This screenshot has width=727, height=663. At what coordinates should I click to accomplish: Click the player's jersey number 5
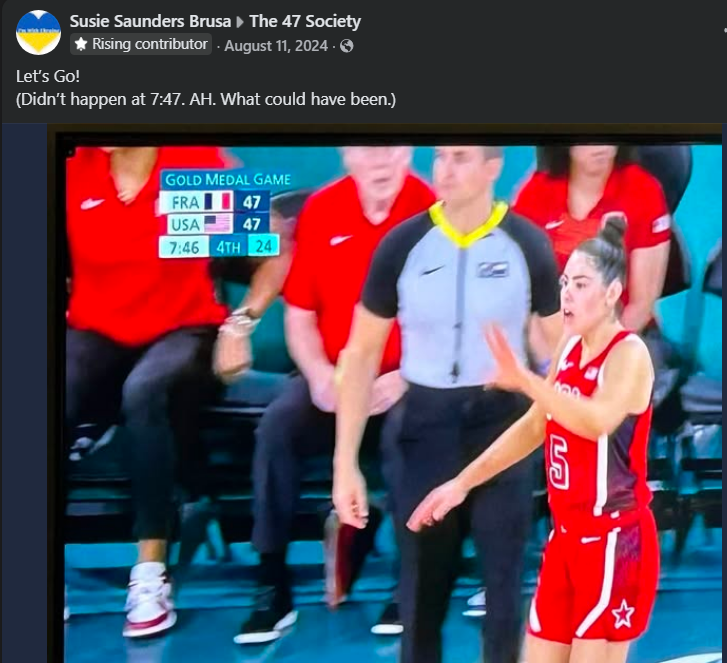pyautogui.click(x=559, y=464)
